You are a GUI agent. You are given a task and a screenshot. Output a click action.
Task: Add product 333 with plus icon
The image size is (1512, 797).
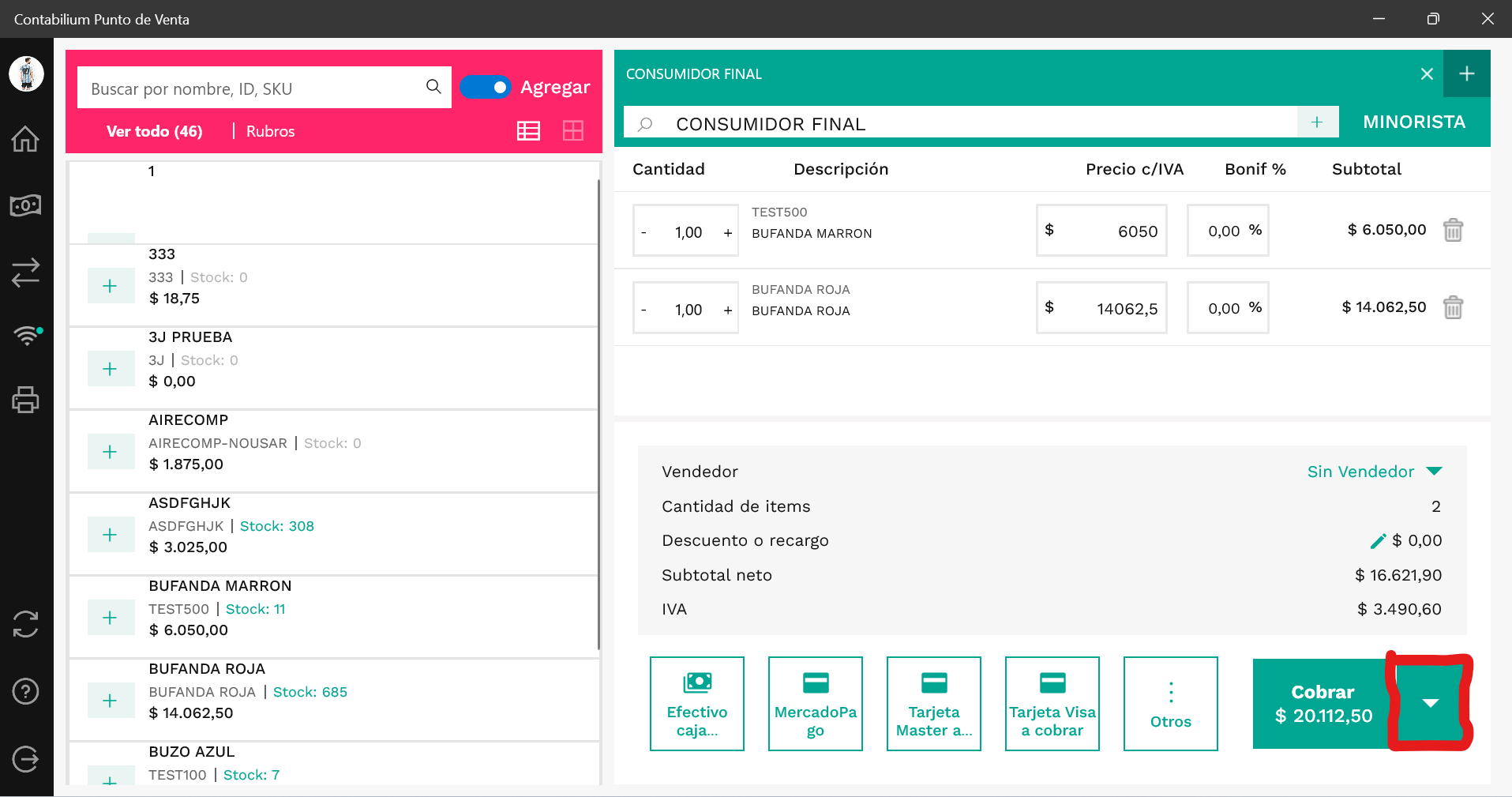click(x=111, y=286)
